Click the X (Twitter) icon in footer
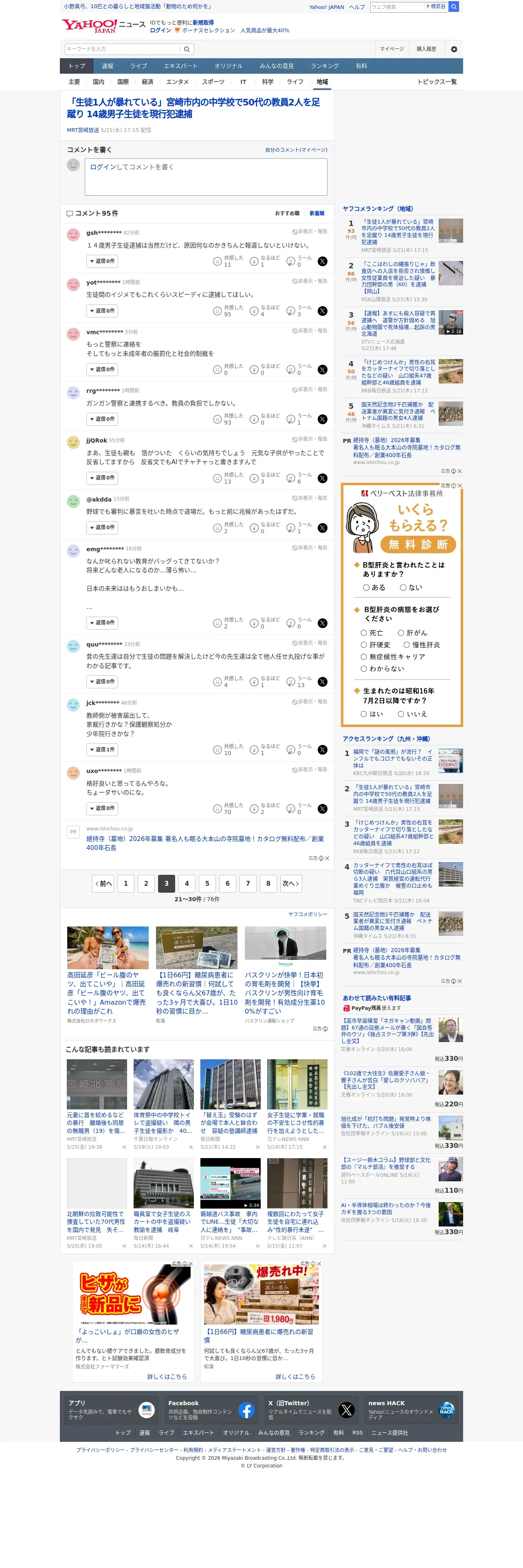Viewport: 523px width, 1568px height. [x=347, y=1410]
